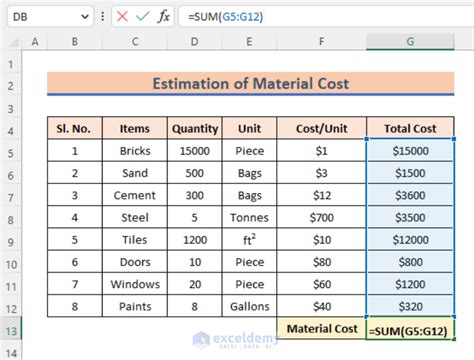Click the 'Material Cost' label cell
The width and height of the screenshot is (474, 360).
coord(321,329)
